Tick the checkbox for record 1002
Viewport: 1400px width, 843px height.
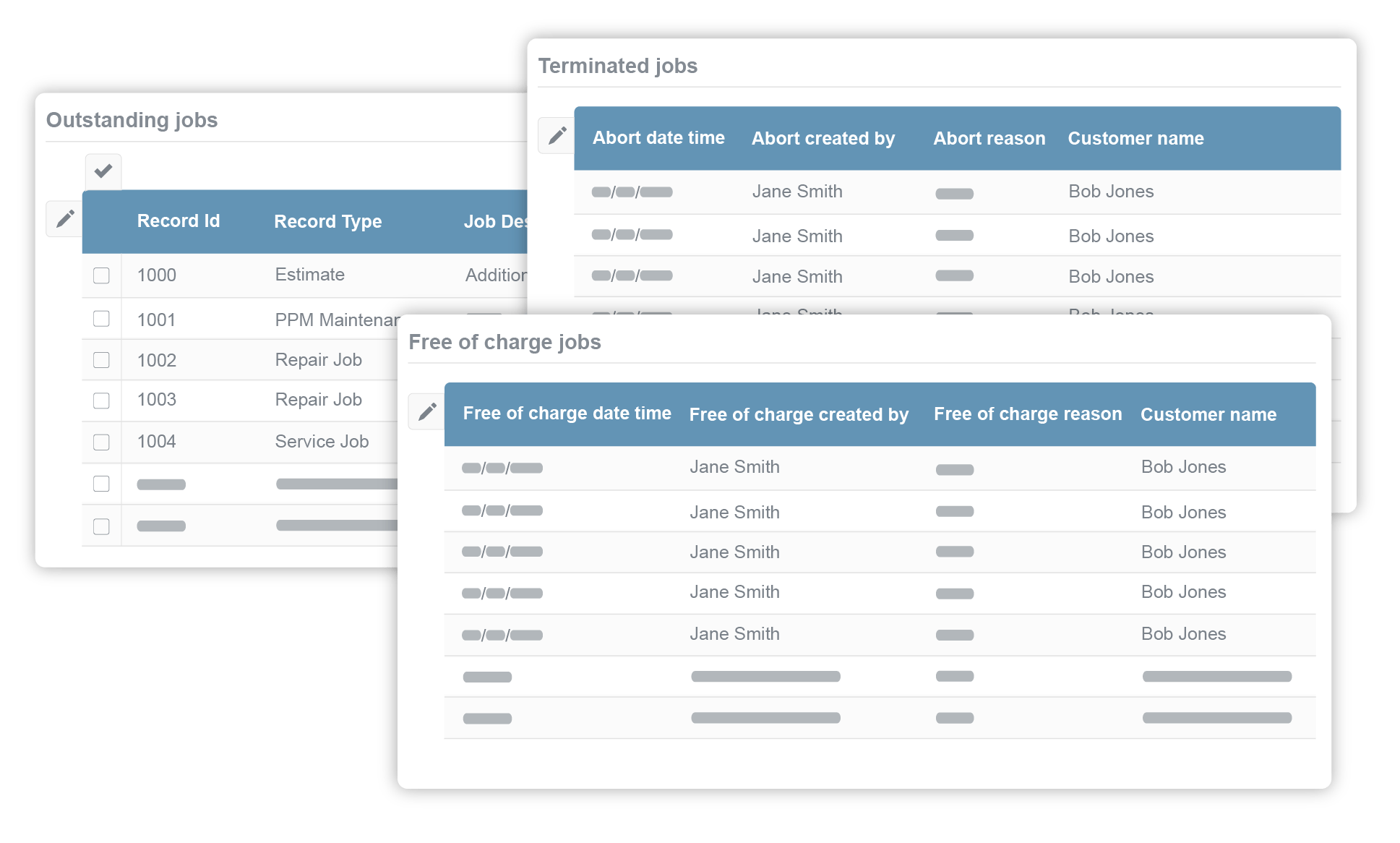click(101, 360)
